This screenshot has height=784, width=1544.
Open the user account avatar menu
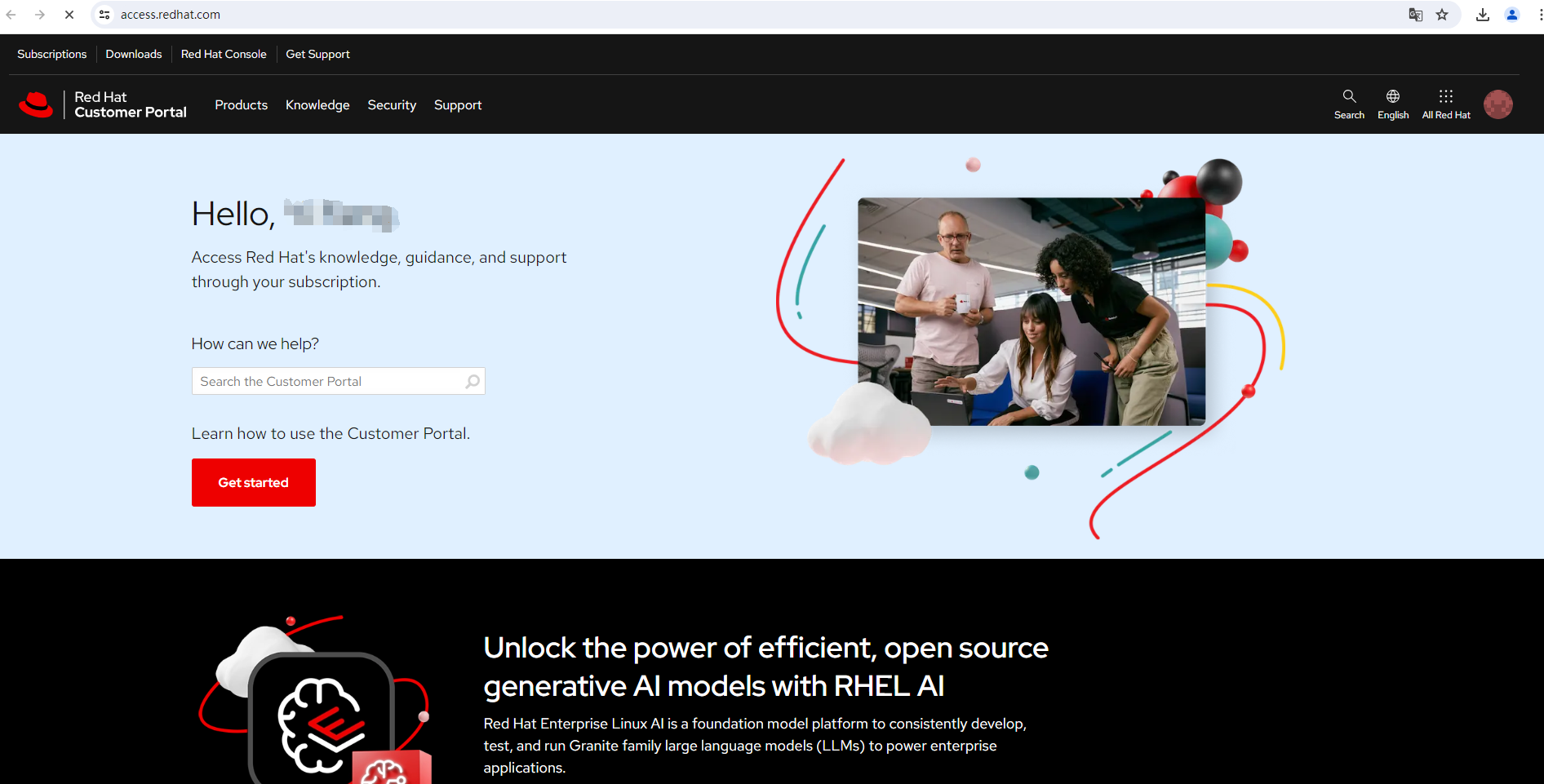[x=1498, y=104]
